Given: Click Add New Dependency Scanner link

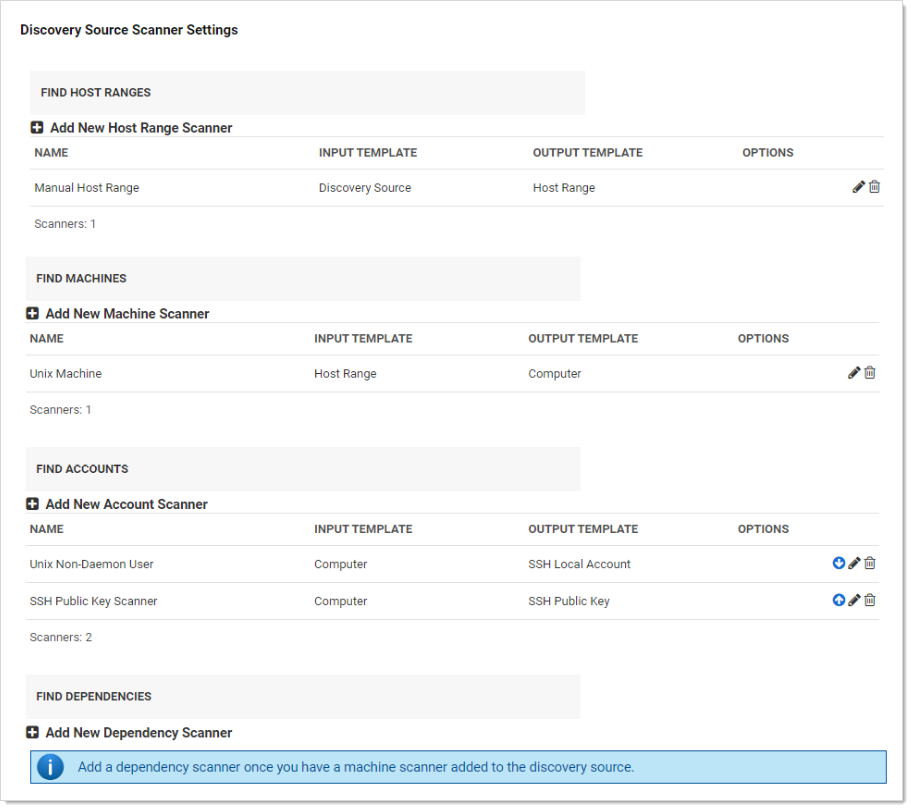Looking at the screenshot, I should 139,733.
